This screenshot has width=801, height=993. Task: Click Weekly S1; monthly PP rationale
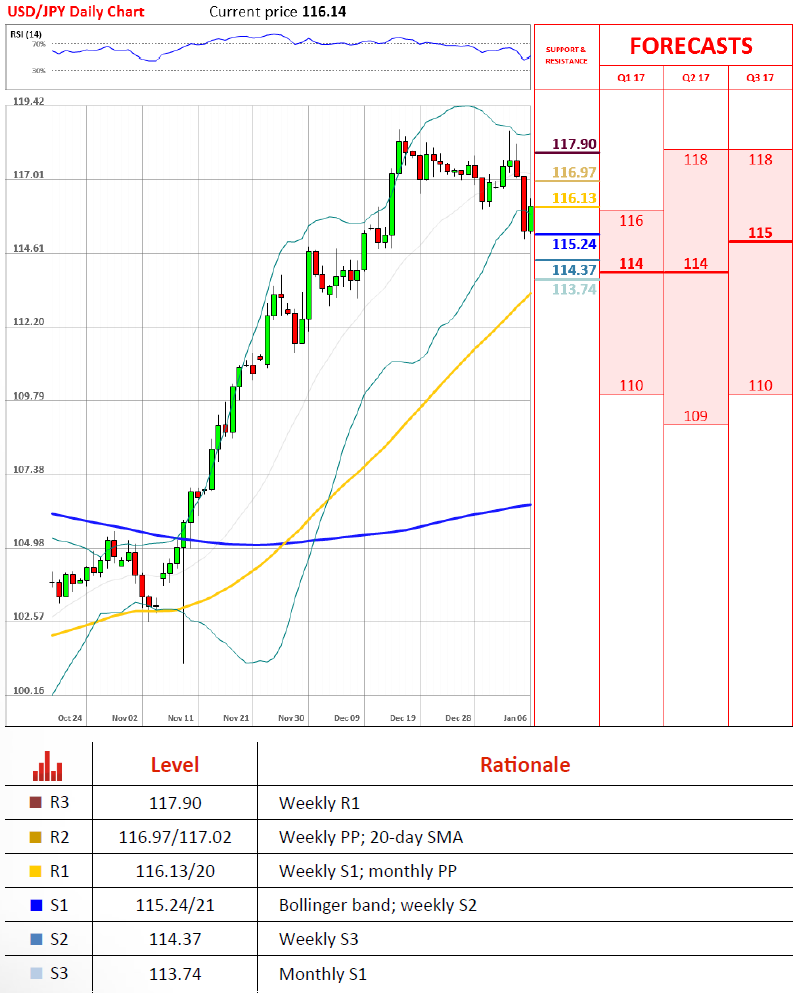coord(368,871)
